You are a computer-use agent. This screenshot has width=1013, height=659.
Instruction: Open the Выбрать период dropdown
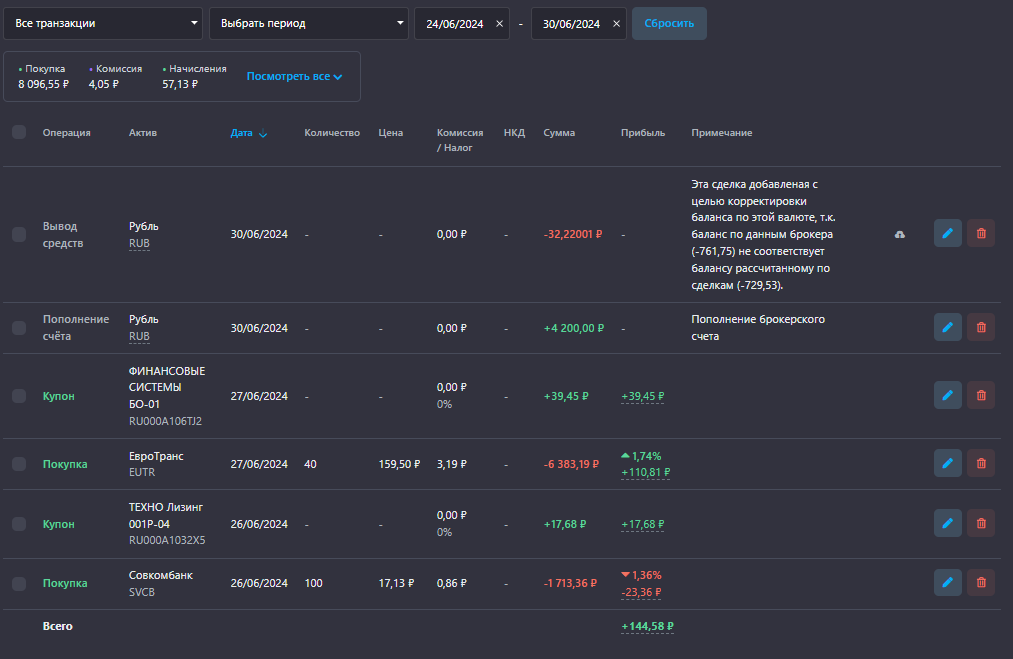[x=309, y=23]
